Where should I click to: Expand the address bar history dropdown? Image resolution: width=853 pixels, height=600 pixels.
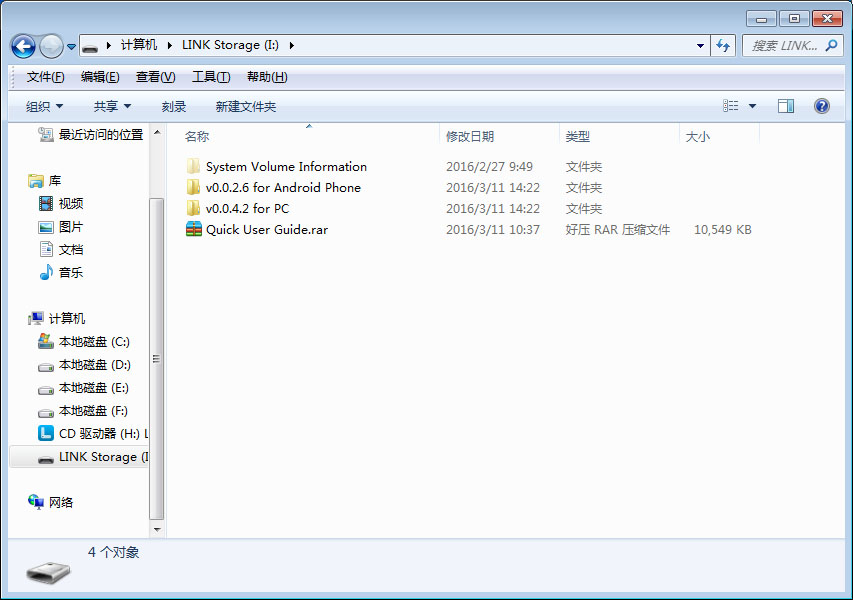(700, 45)
